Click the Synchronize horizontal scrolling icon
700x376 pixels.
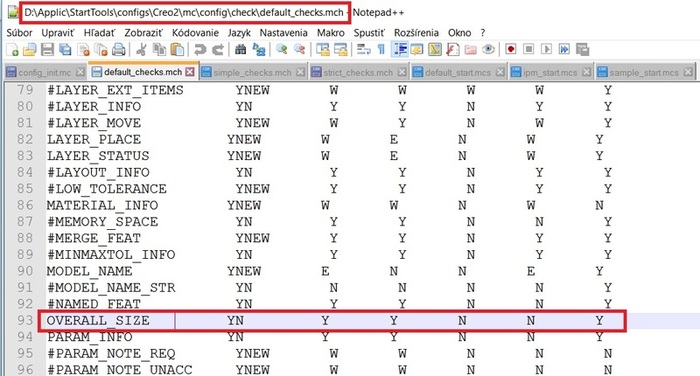click(x=340, y=50)
